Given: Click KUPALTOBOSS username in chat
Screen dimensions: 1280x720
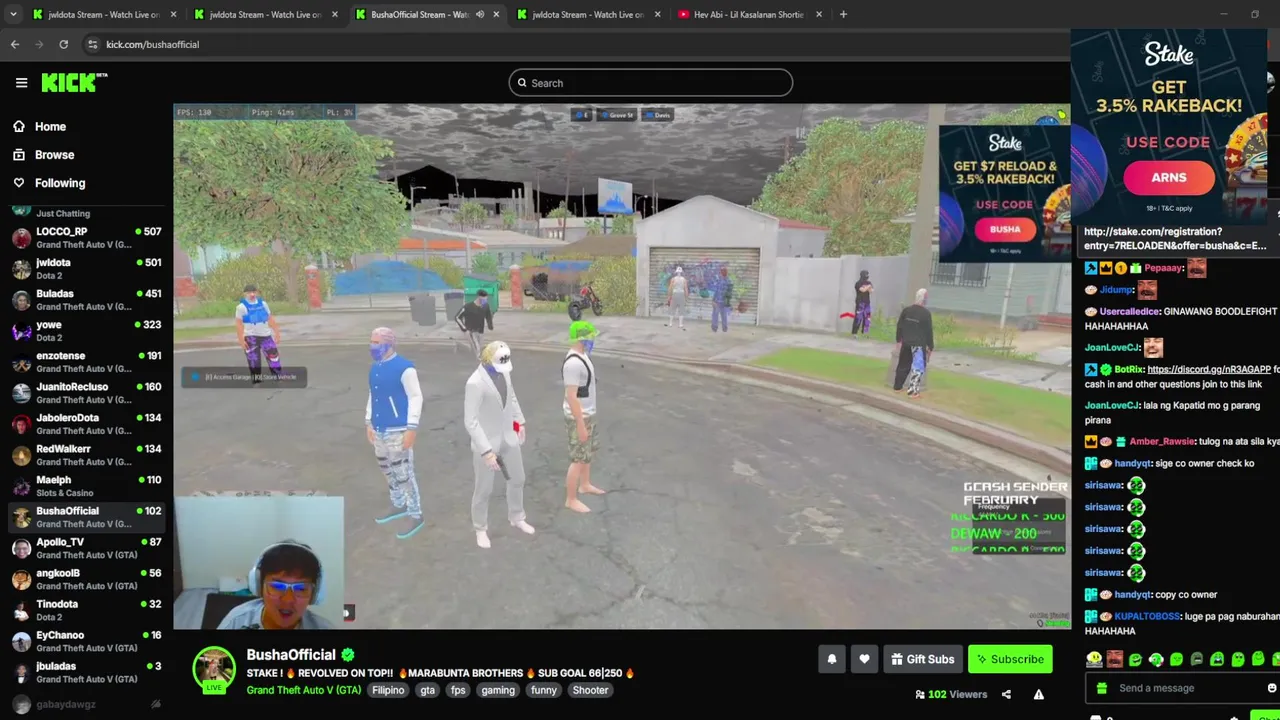Looking at the screenshot, I should tap(1147, 617).
